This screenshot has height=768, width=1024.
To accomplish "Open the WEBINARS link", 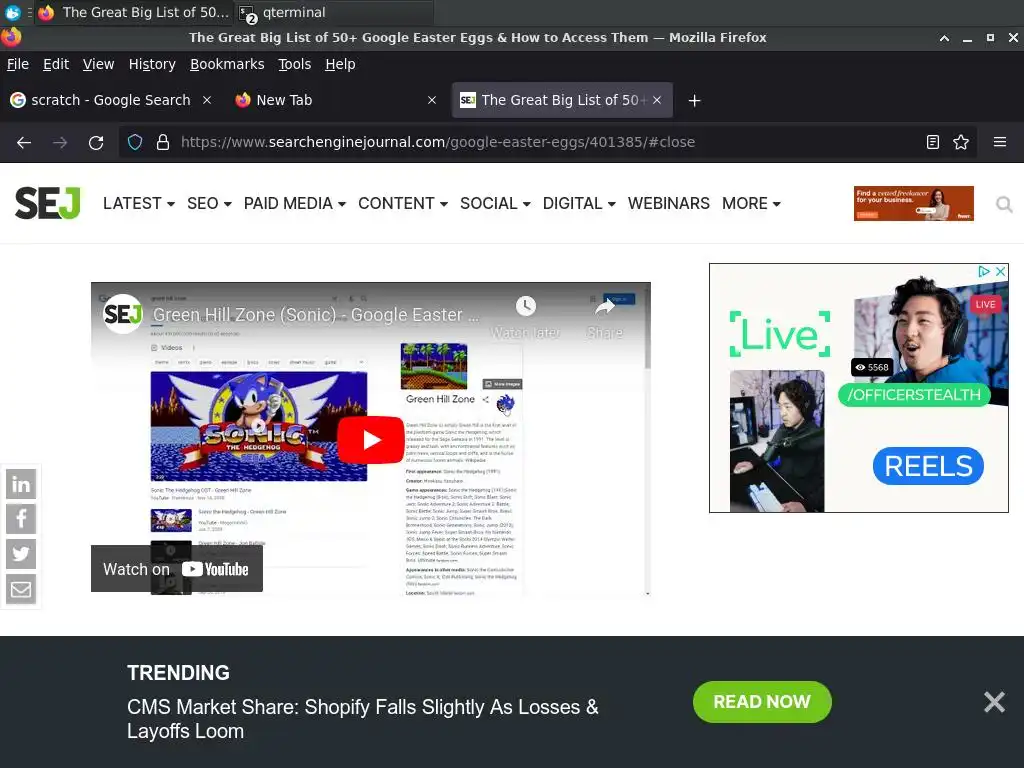I will [x=669, y=204].
